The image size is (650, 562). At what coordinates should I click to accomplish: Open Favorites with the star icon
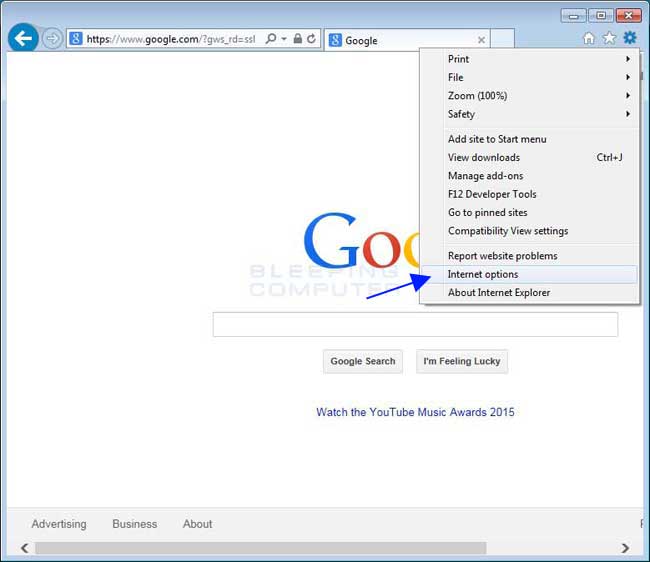609,39
